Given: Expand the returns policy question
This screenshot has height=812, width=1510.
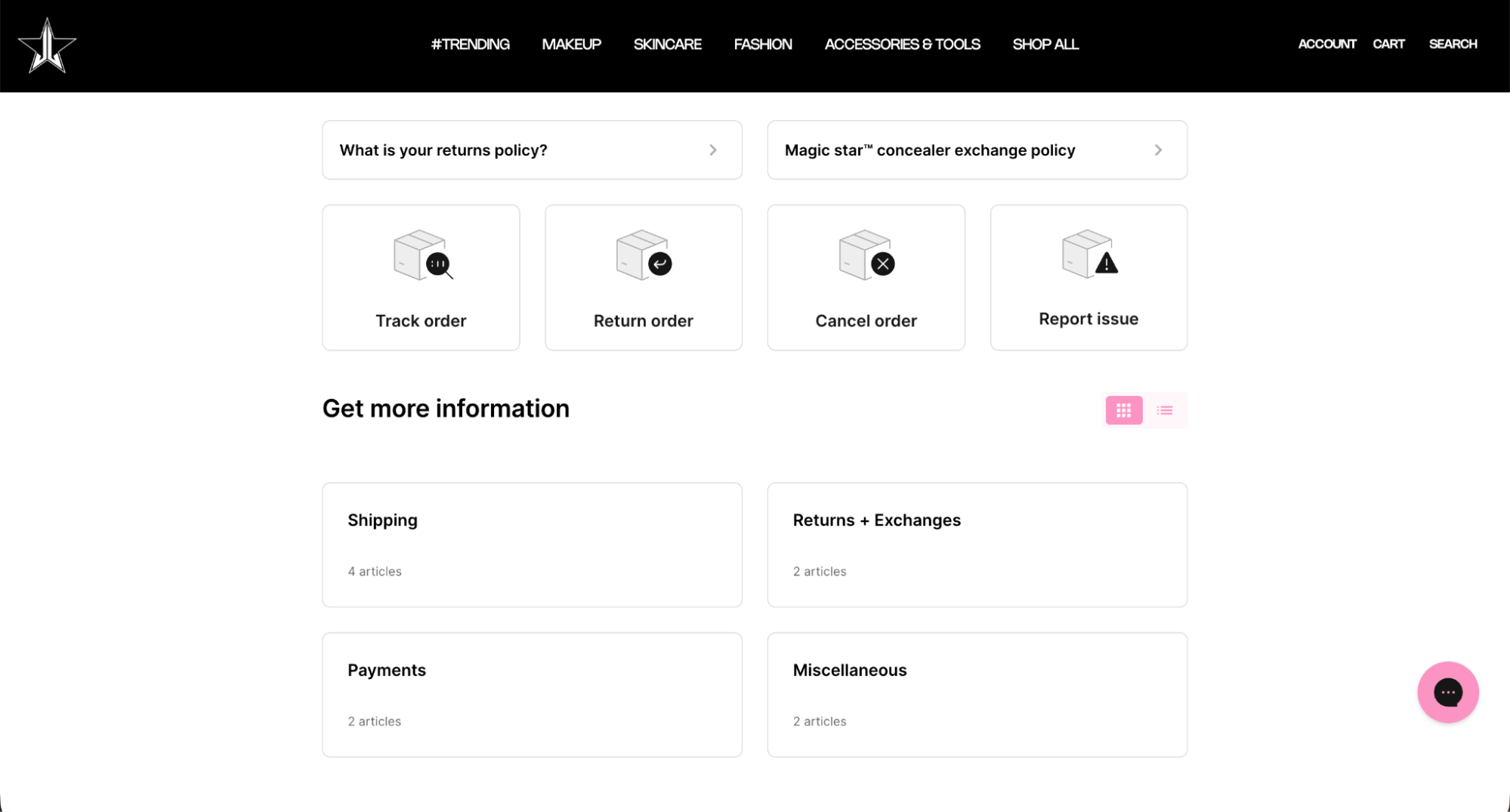Looking at the screenshot, I should 532,150.
